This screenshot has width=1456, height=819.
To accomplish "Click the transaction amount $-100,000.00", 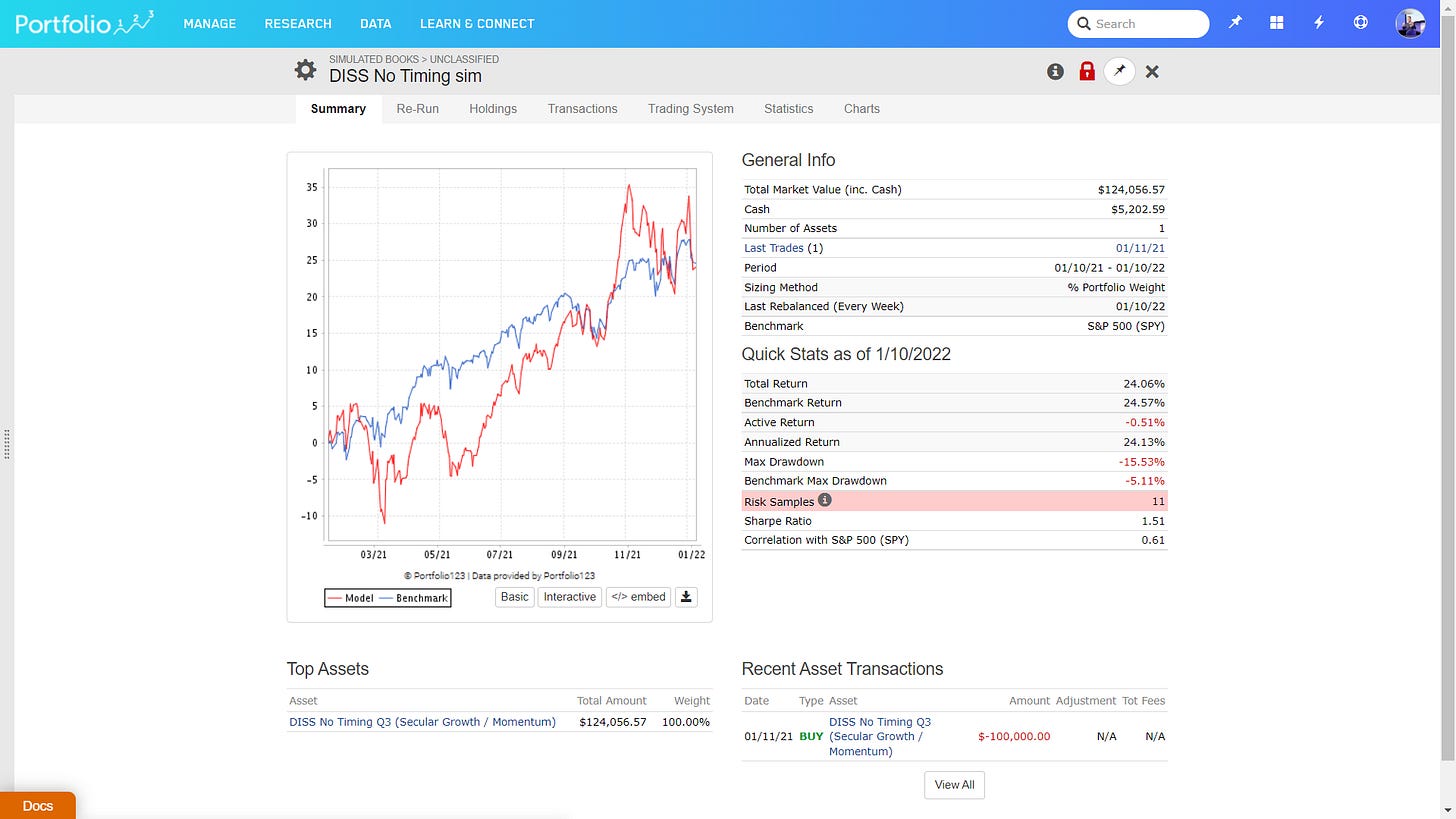I will (x=1014, y=736).
